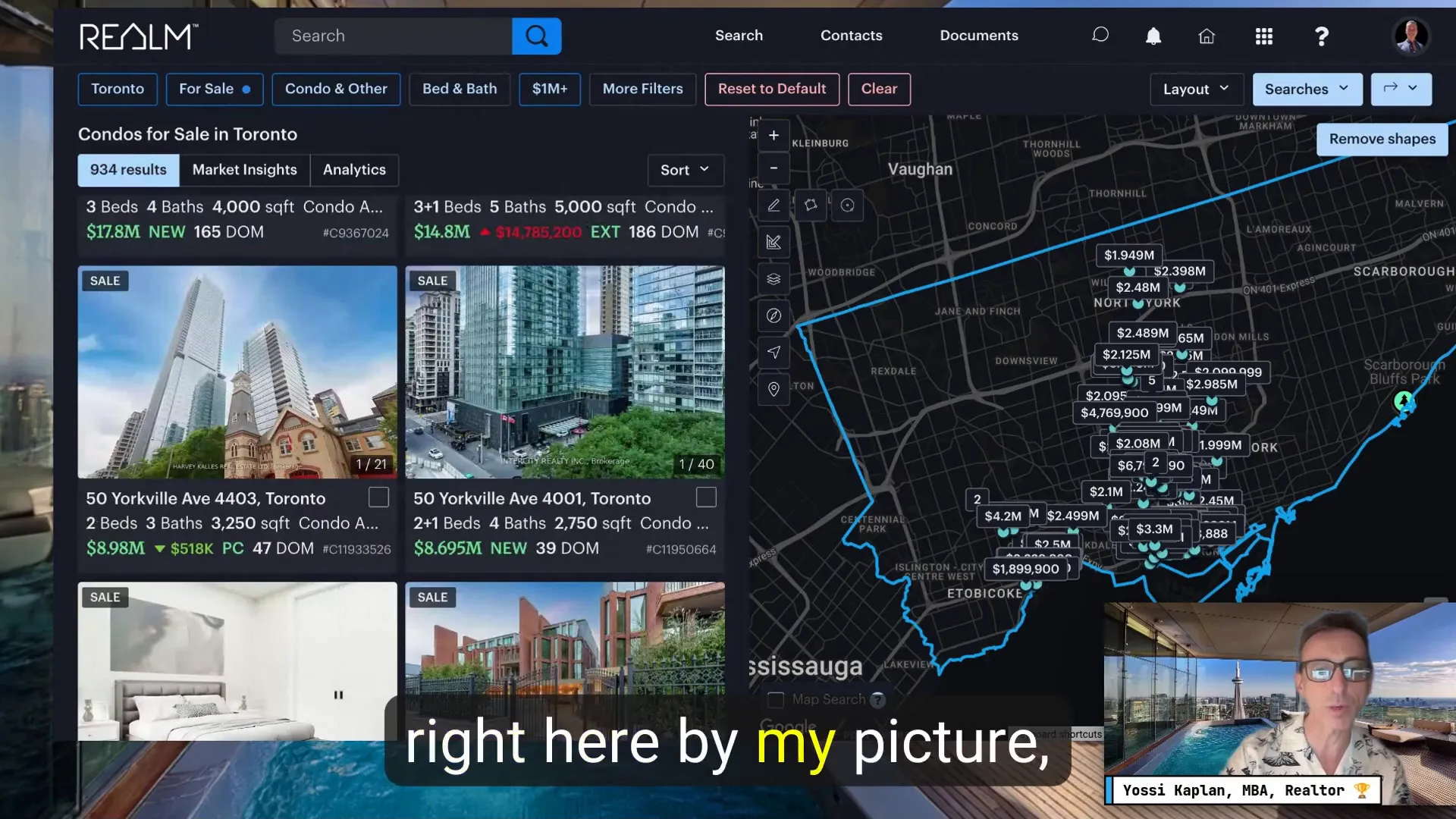Open the user profile avatar
Viewport: 1456px width, 819px height.
pyautogui.click(x=1410, y=36)
